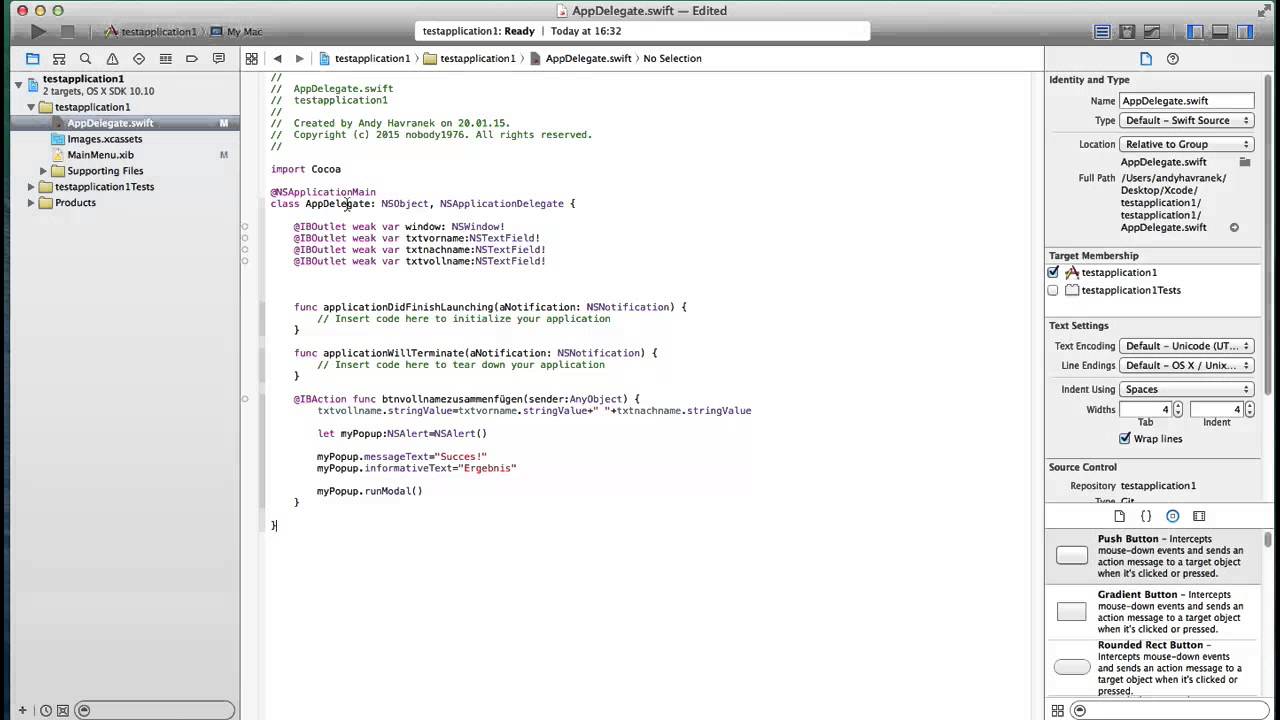Switch to the Standard editor
This screenshot has width=1280, height=720.
click(1102, 32)
